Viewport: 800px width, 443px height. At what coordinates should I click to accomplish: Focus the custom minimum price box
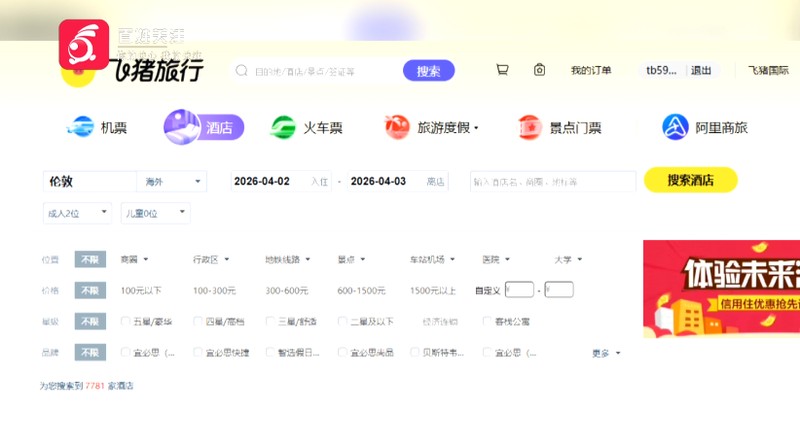click(x=519, y=290)
